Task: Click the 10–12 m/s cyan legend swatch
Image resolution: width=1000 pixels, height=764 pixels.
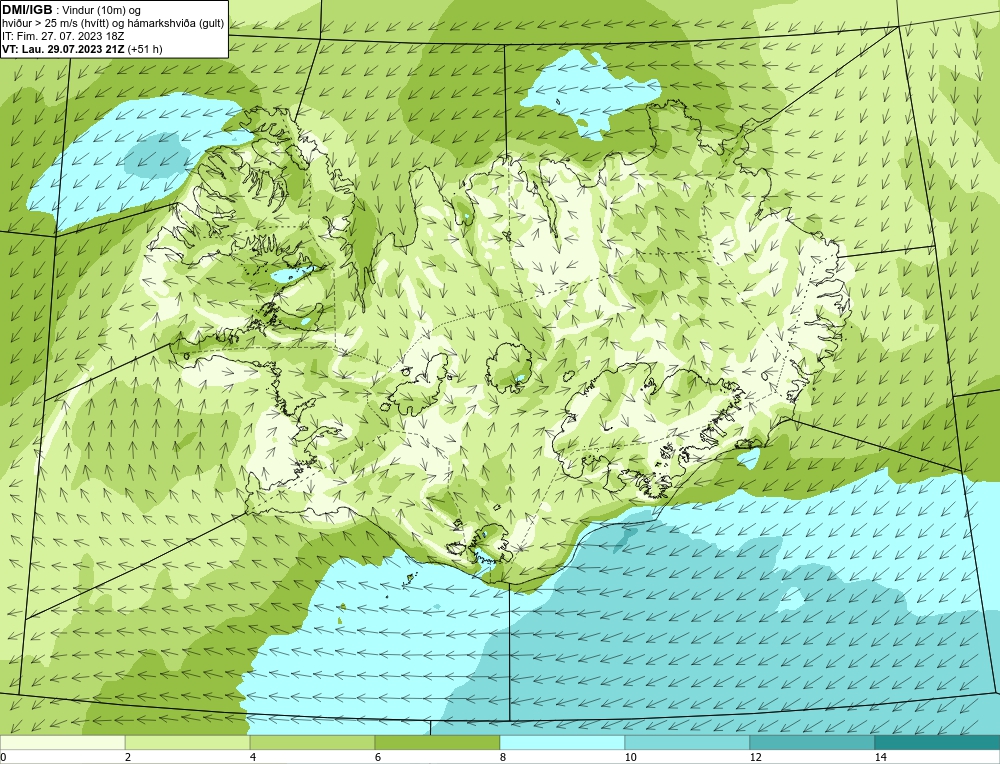Action: [688, 743]
